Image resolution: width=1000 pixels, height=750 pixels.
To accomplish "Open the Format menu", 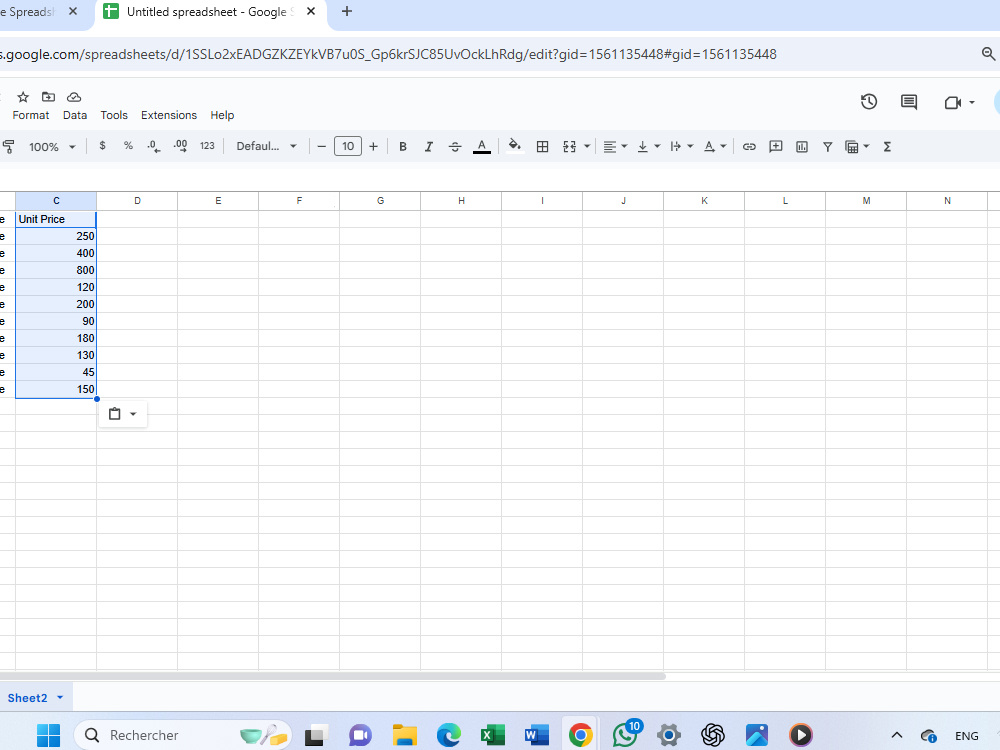I will [x=31, y=115].
